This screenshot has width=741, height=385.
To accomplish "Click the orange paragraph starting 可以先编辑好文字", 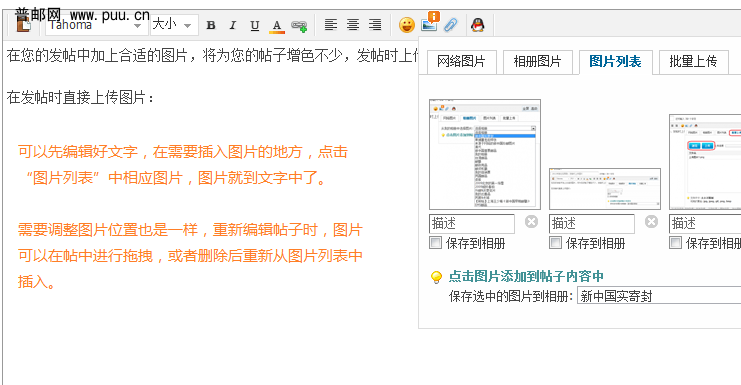I will click(183, 165).
